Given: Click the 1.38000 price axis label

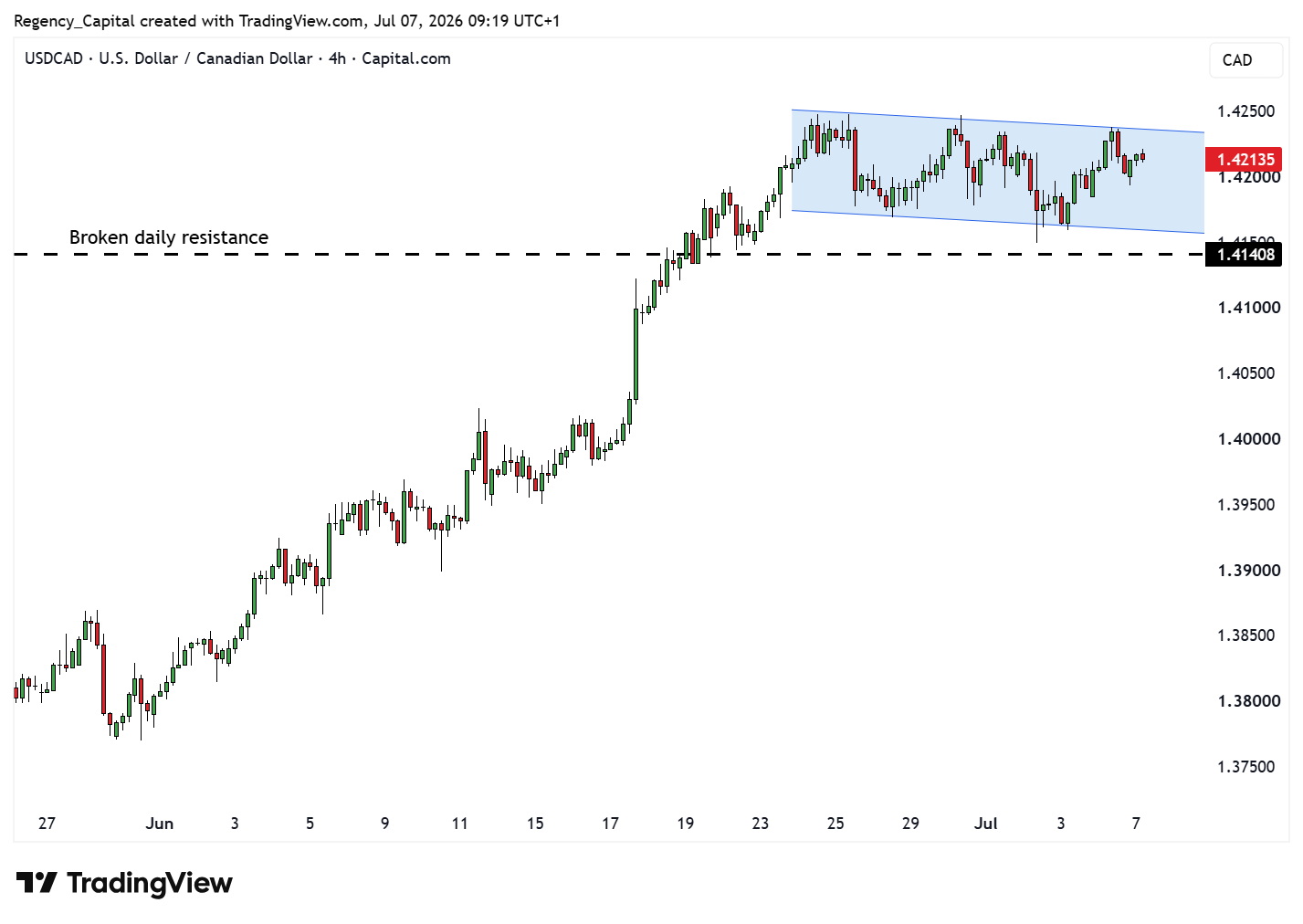Looking at the screenshot, I should pos(1249,701).
